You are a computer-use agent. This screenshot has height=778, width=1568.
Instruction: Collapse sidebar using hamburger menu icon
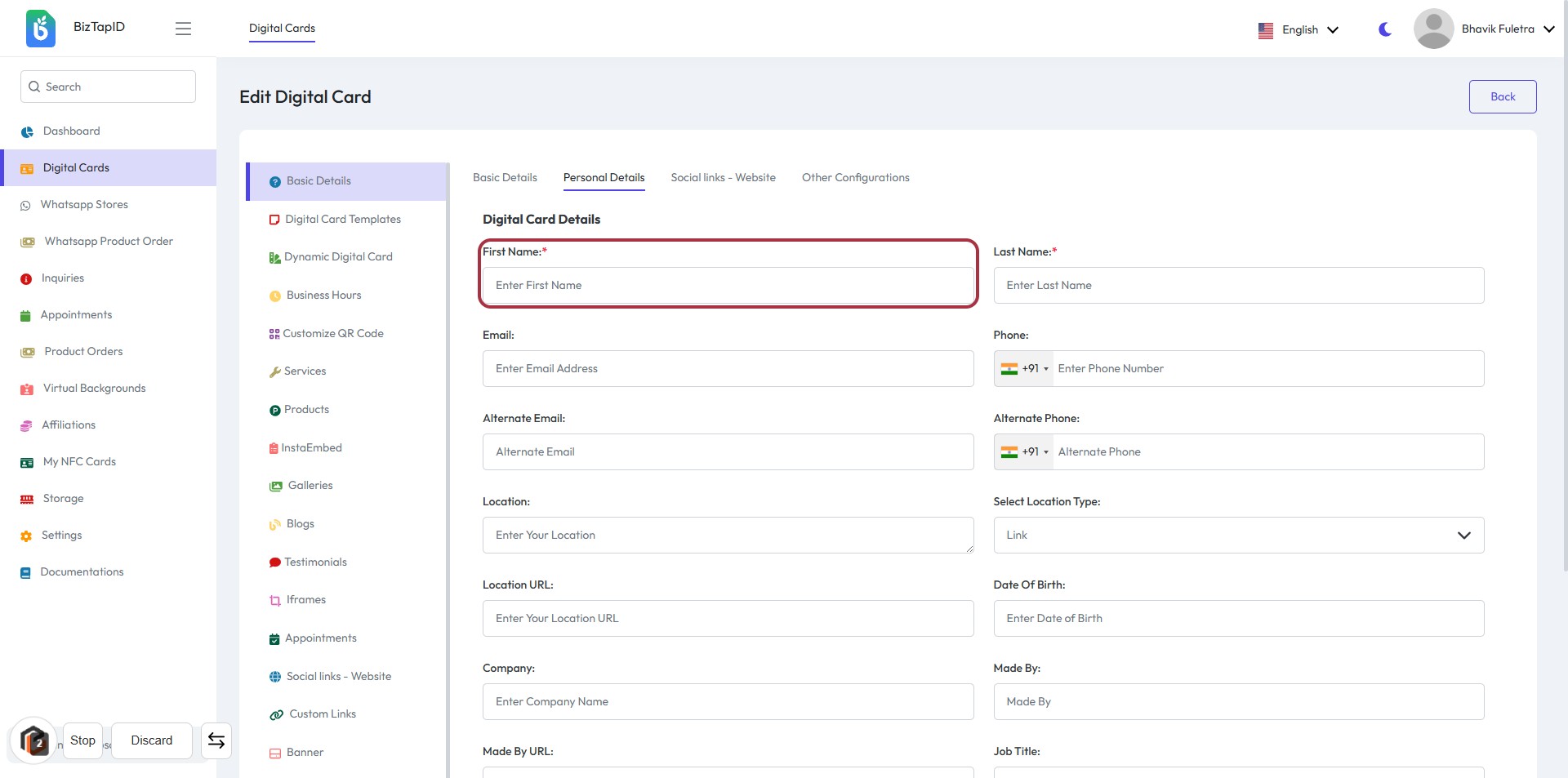click(x=183, y=29)
